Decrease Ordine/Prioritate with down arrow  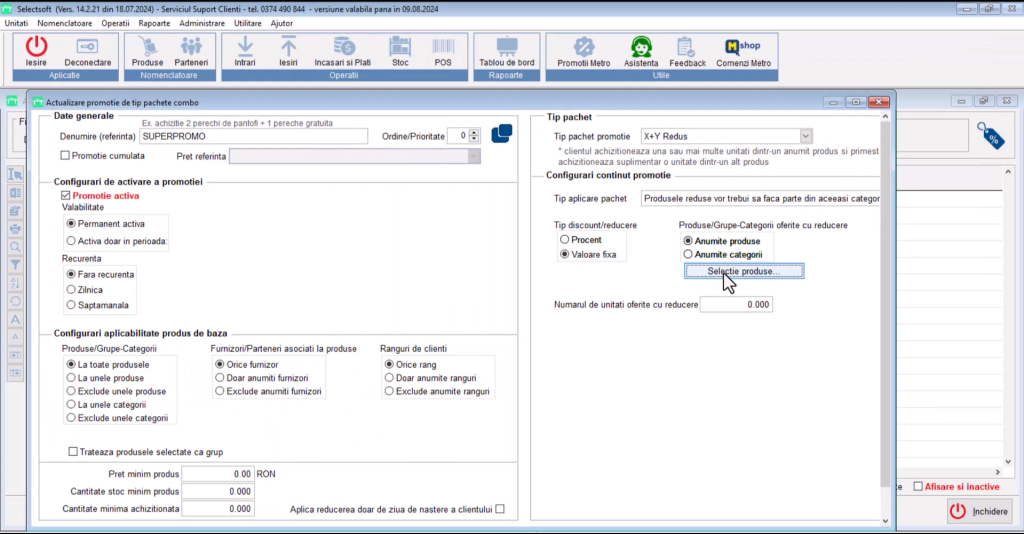tap(474, 139)
